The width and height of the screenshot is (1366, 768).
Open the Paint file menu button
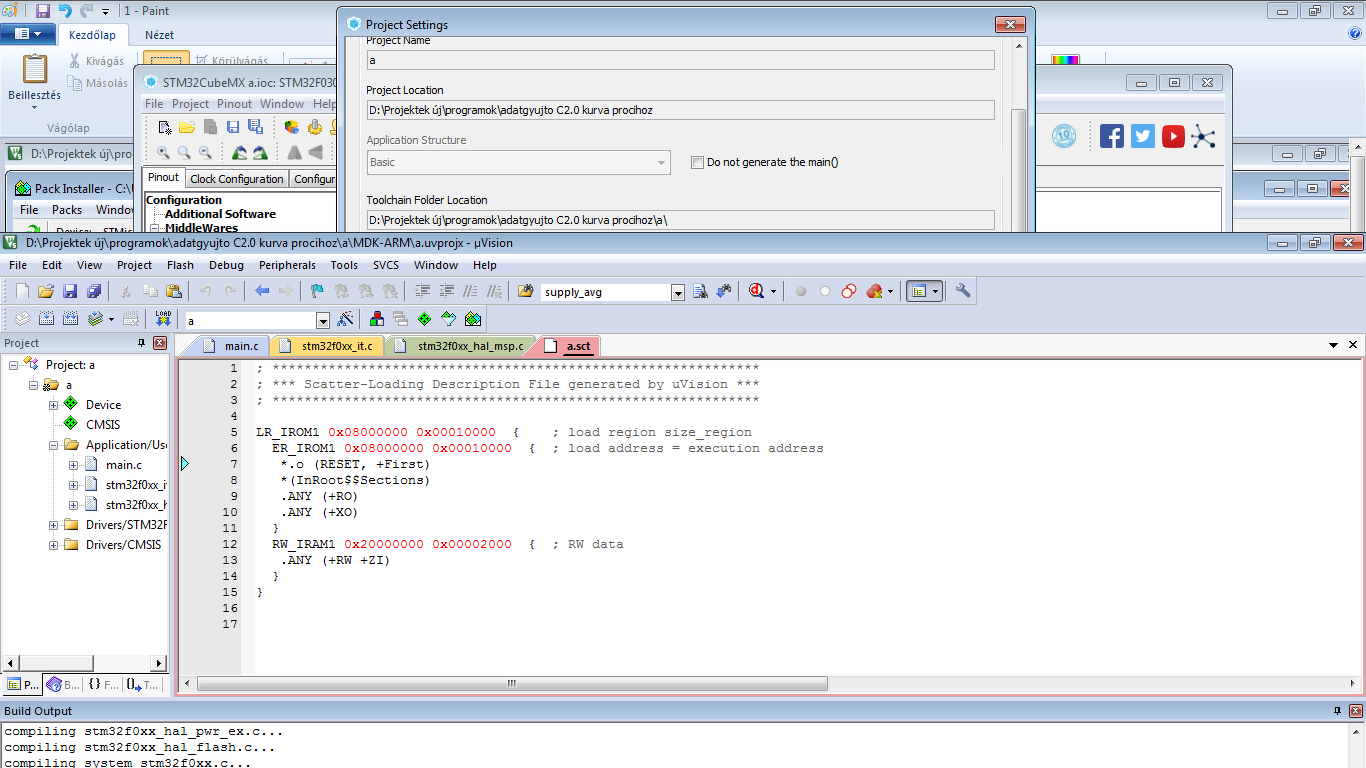coord(28,34)
